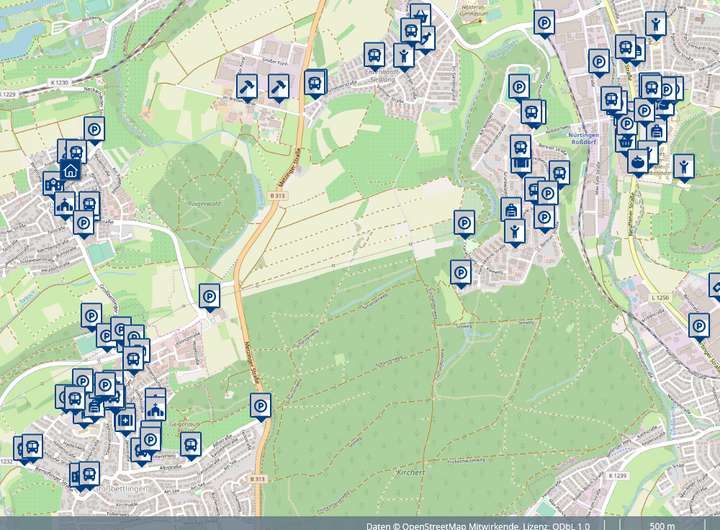This screenshot has width=720, height=530.
Task: Click the isolated bus marker near Albstraße
Action: 189,444
